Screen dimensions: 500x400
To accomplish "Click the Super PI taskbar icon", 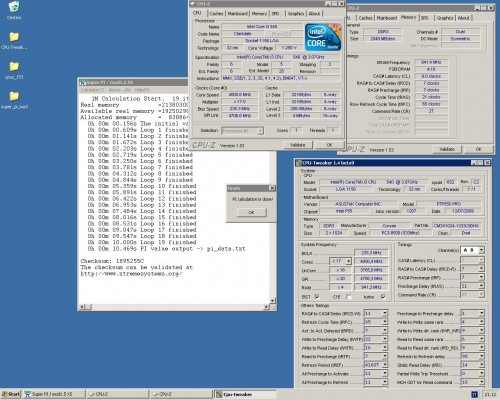I will coord(28,394).
